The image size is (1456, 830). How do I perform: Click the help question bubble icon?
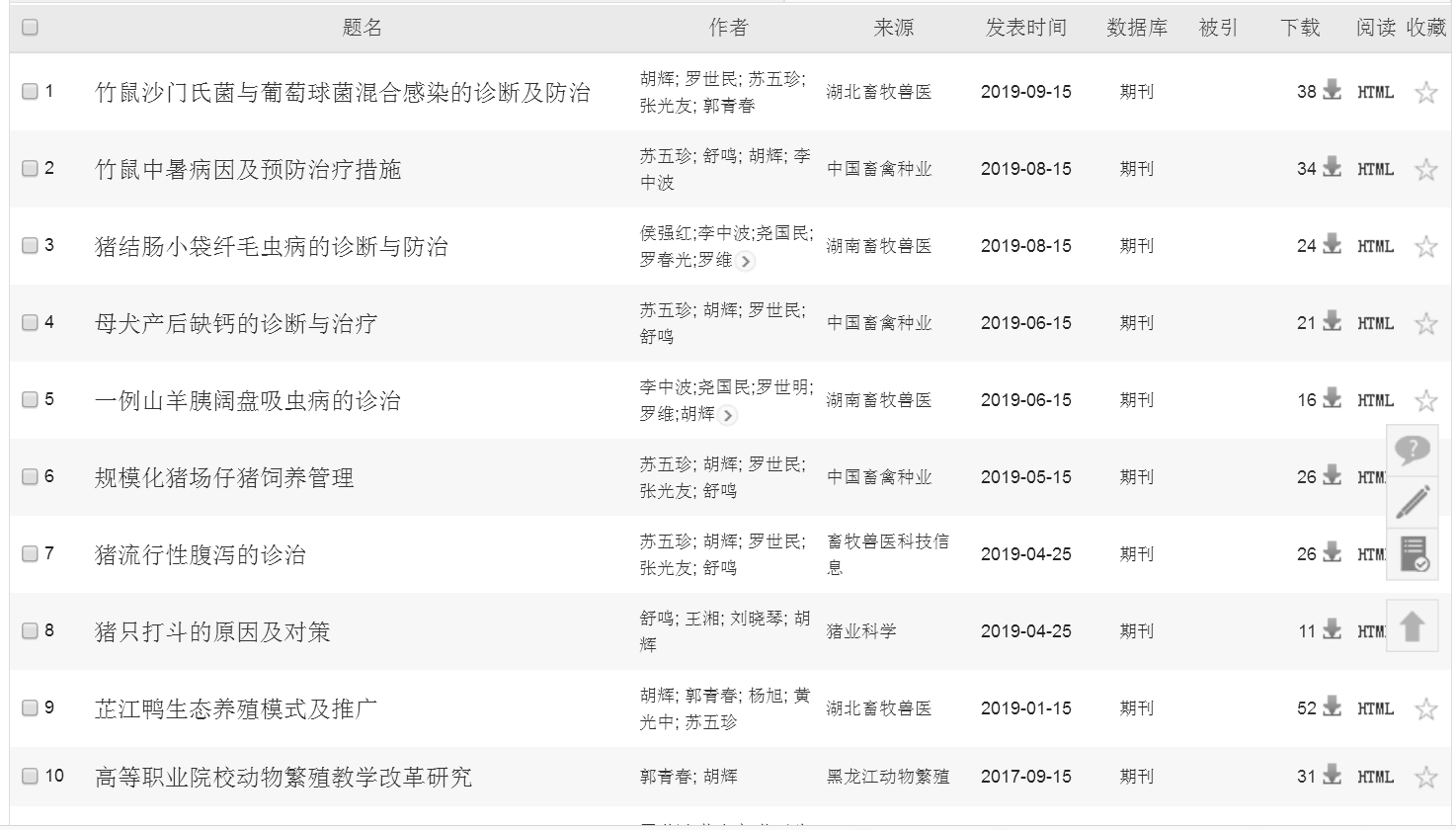(1412, 451)
